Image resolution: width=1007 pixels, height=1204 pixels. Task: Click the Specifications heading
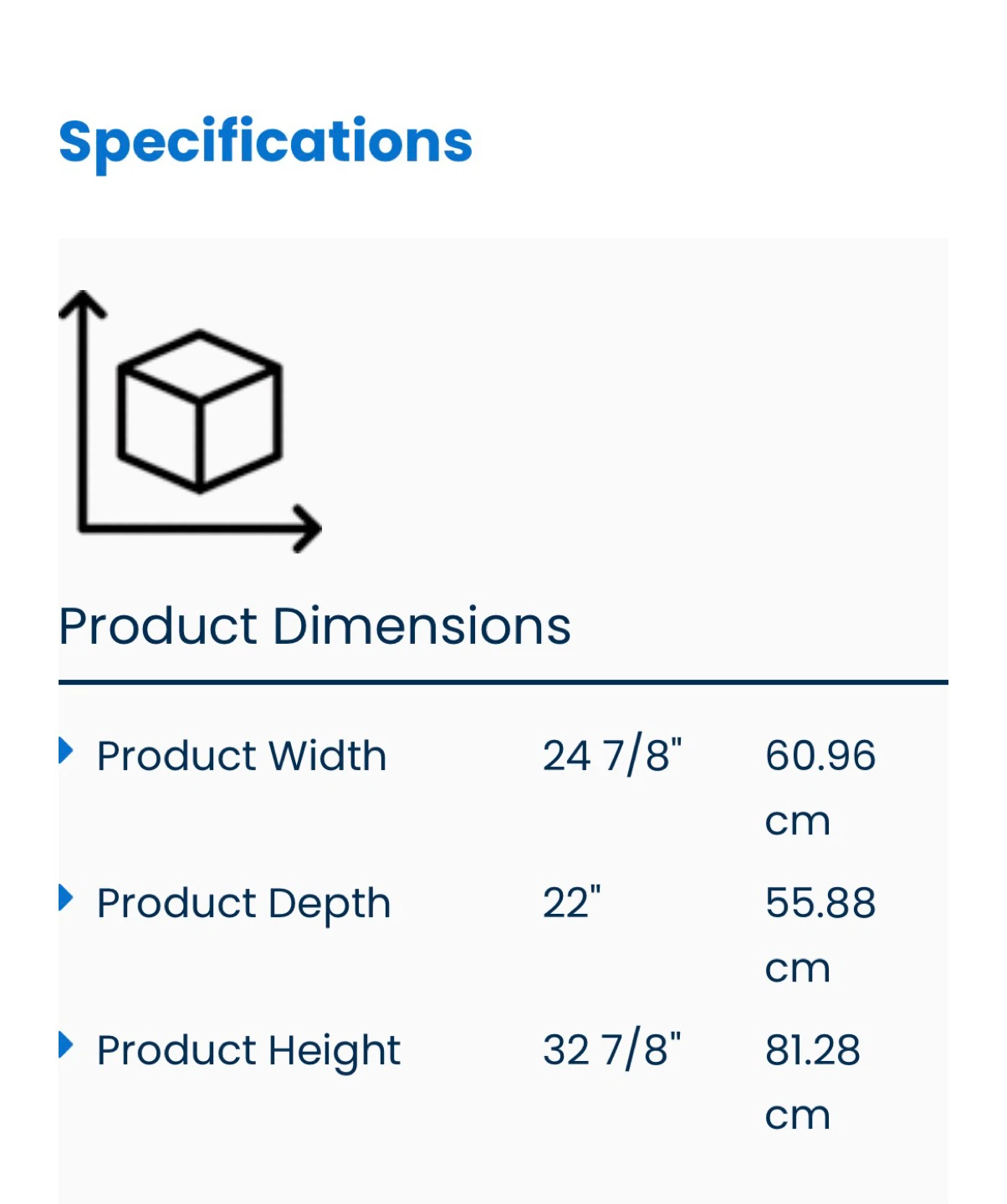pos(265,142)
